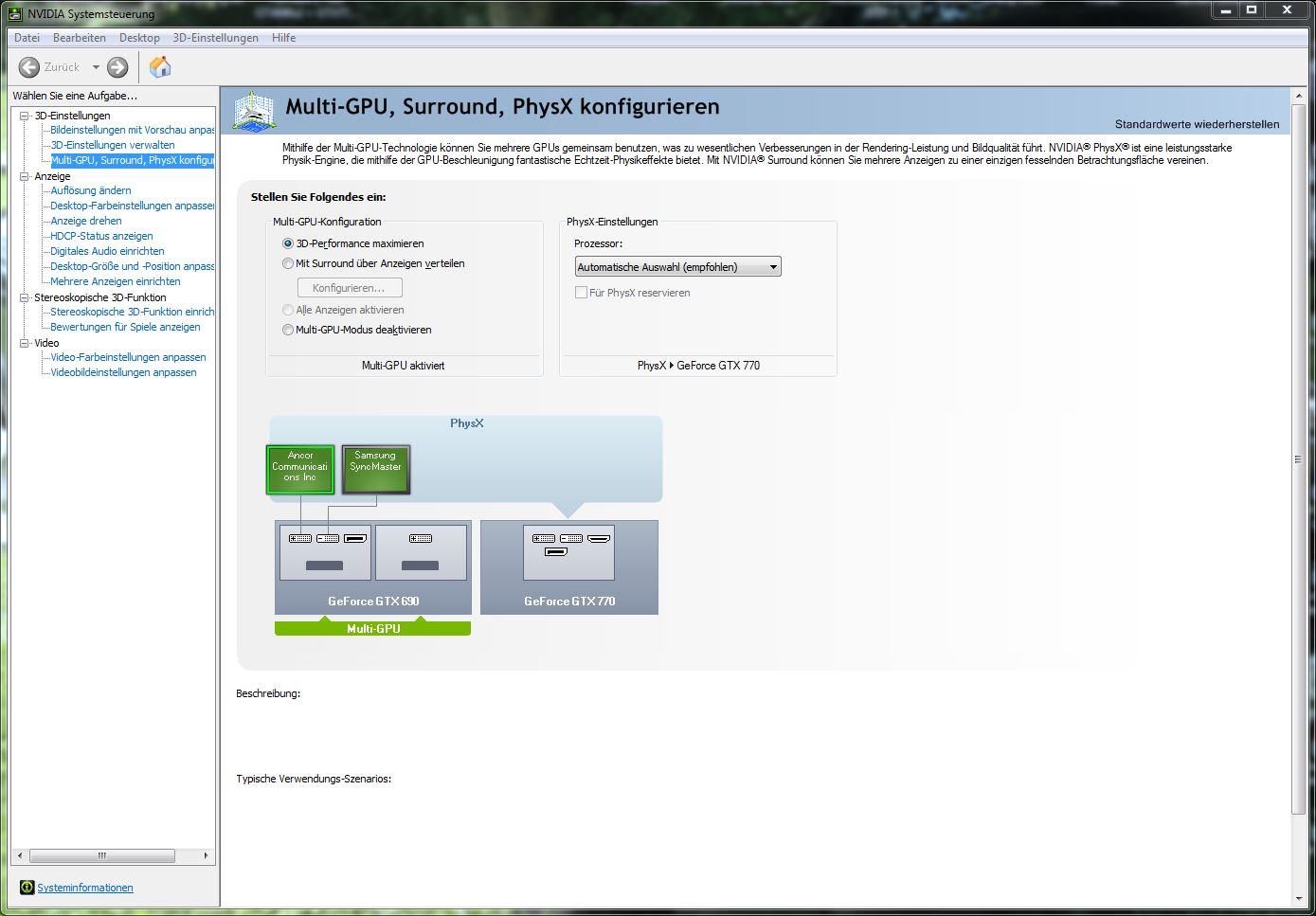Minimize the NVIDIA Systemsteuerung window
This screenshot has height=916, width=1316.
coord(1225,10)
